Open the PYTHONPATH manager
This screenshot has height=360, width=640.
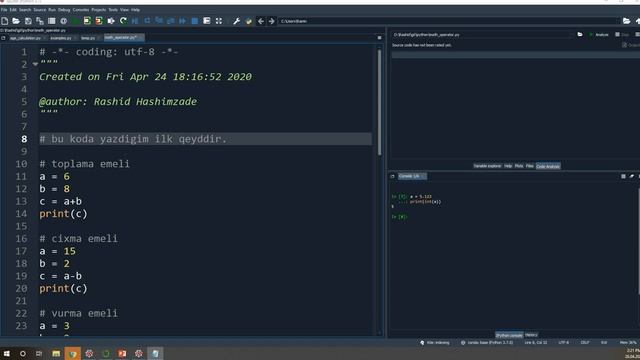(x=249, y=21)
